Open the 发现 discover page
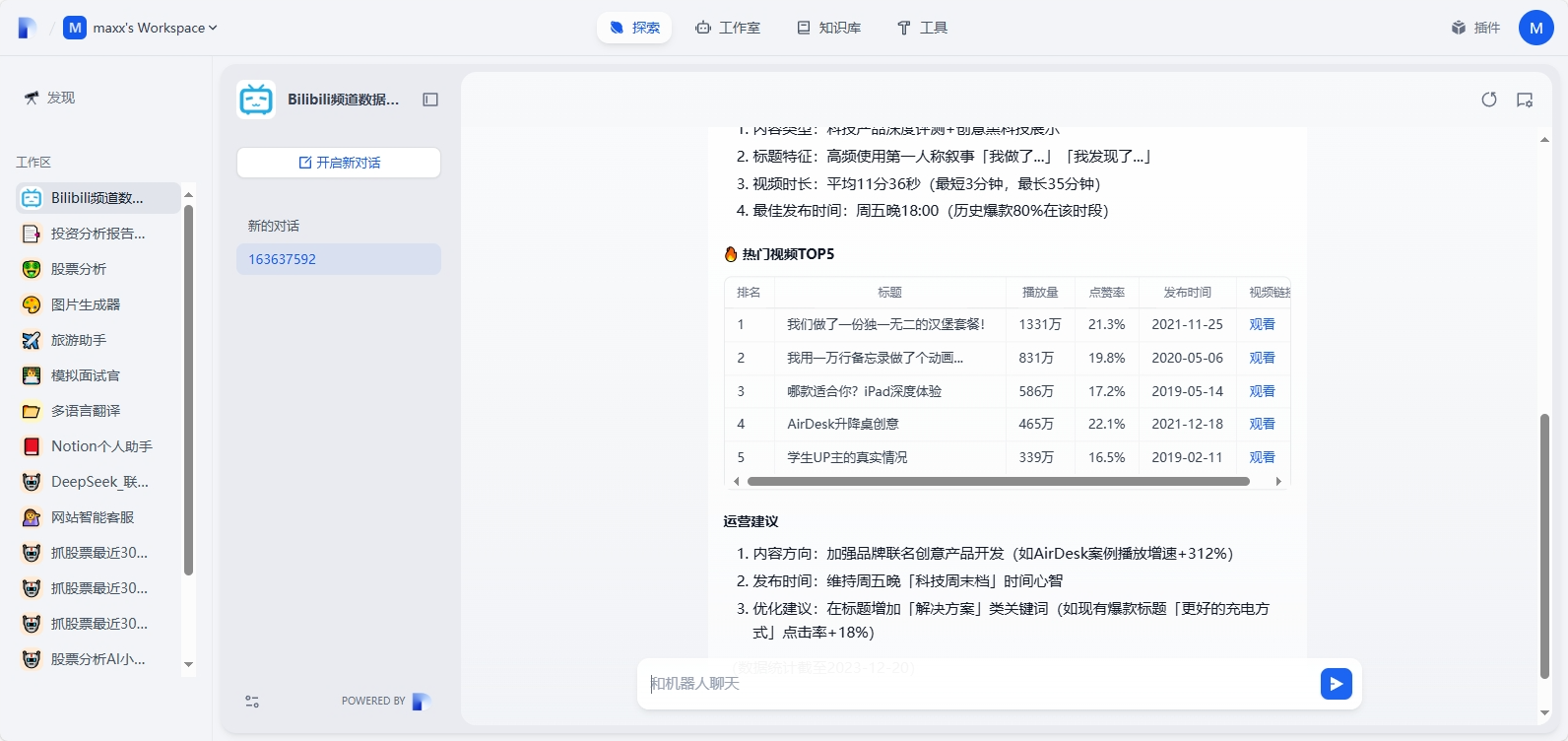Viewport: 1568px width, 741px height. 49,98
